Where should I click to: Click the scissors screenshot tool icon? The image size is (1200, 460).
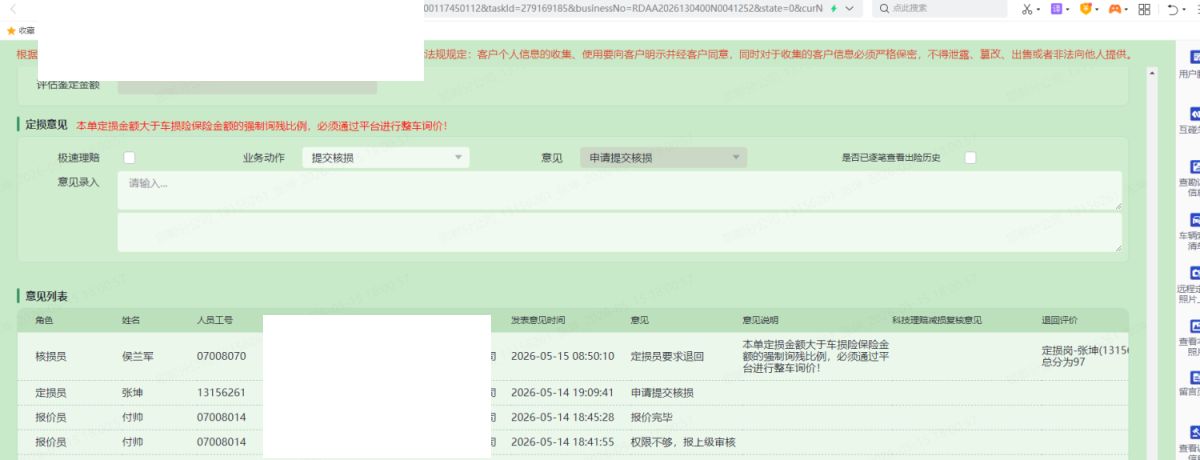click(1028, 8)
